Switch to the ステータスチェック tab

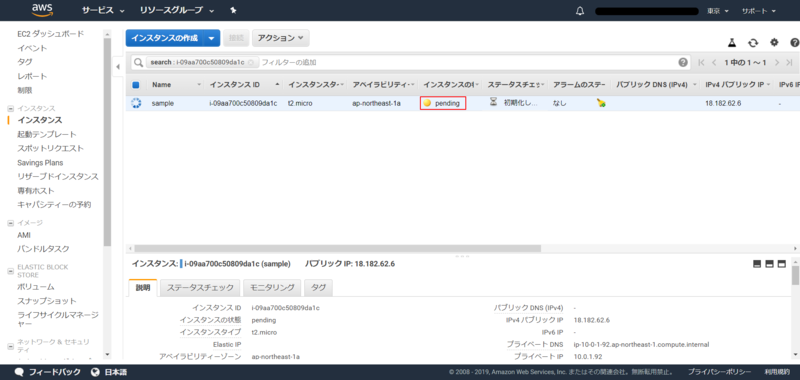click(x=200, y=288)
